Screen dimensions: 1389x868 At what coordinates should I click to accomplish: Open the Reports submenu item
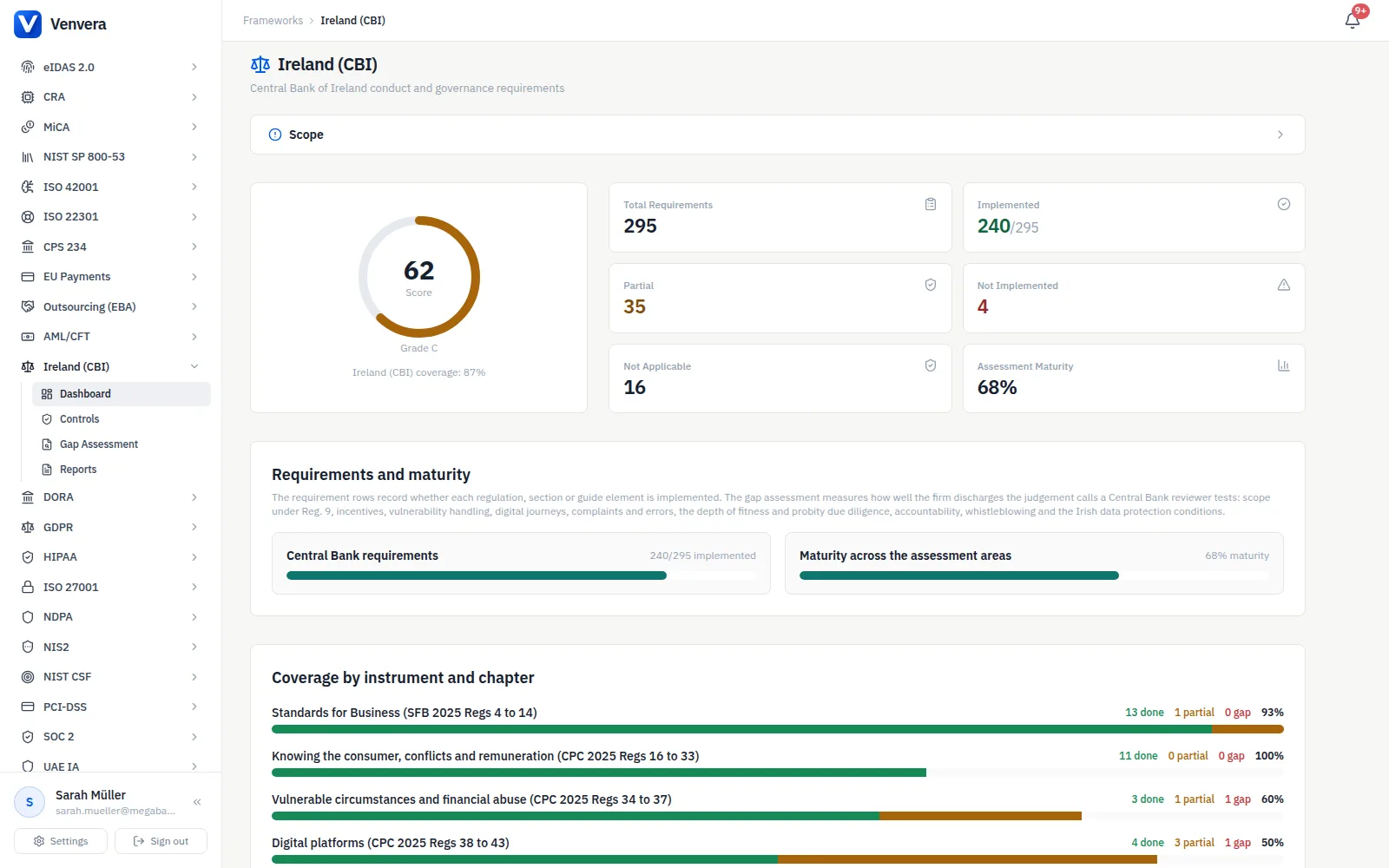tap(122, 470)
